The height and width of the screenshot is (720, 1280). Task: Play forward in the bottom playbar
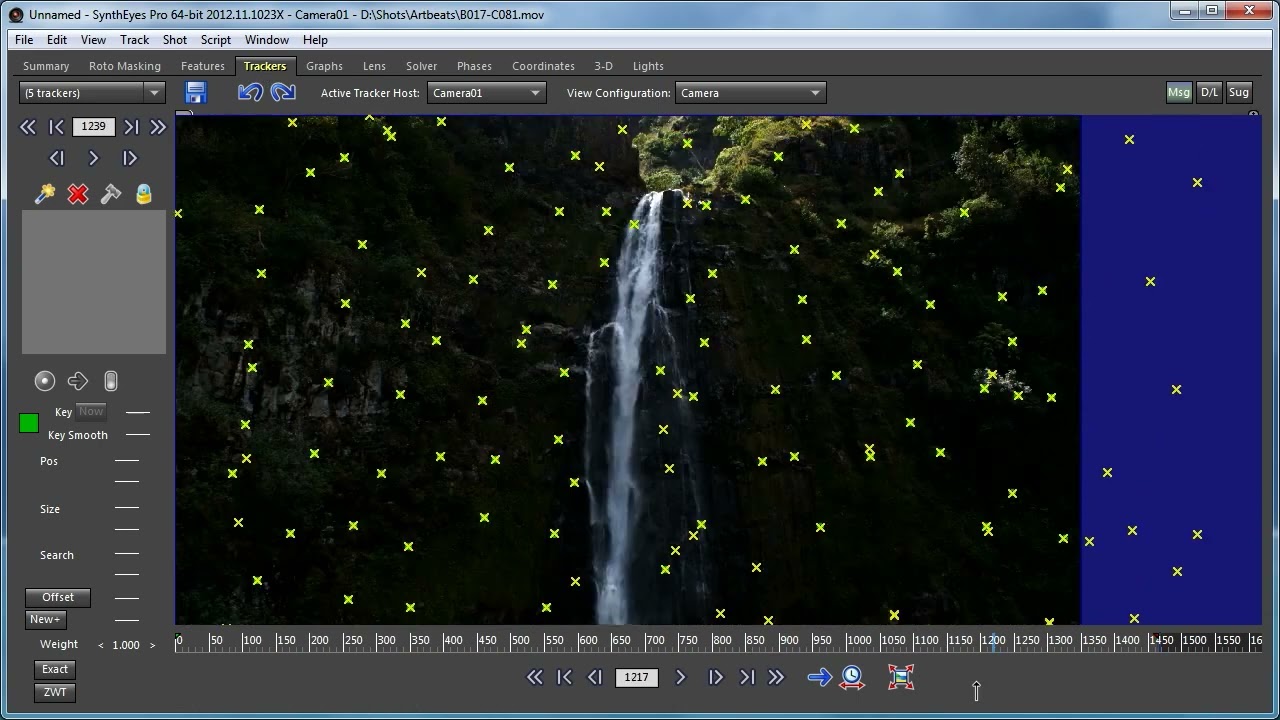coord(681,677)
